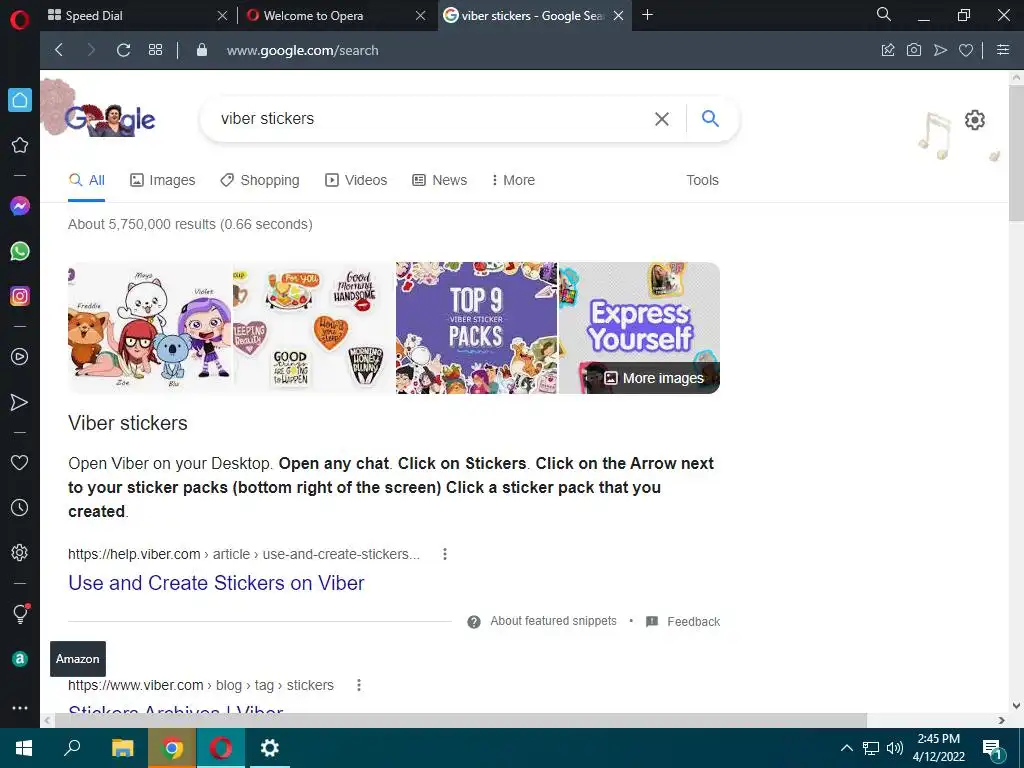Open Google quick settings gear

coord(974,120)
